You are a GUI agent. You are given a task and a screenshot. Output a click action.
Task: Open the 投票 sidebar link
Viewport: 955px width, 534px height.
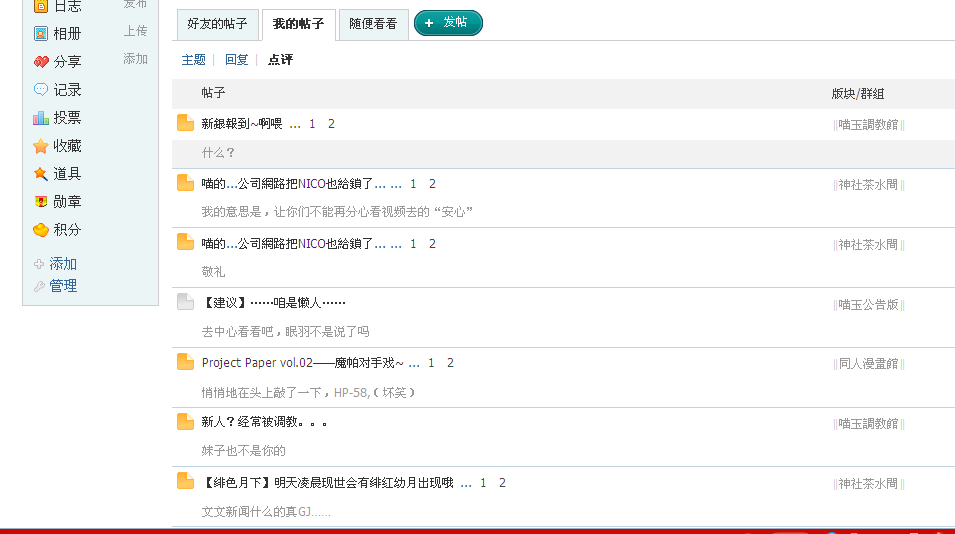point(67,118)
